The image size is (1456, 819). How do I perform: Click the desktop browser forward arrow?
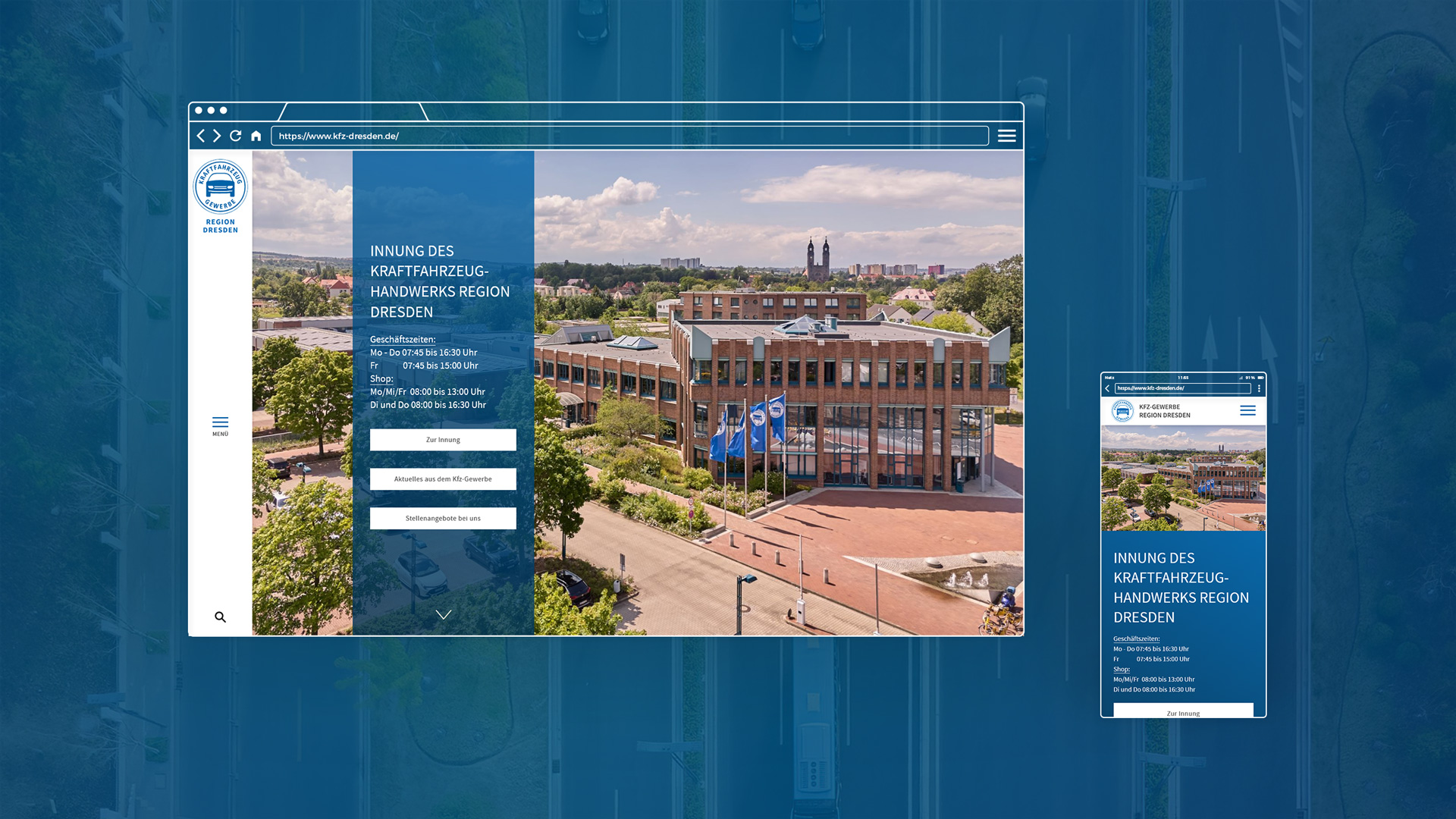coord(217,136)
